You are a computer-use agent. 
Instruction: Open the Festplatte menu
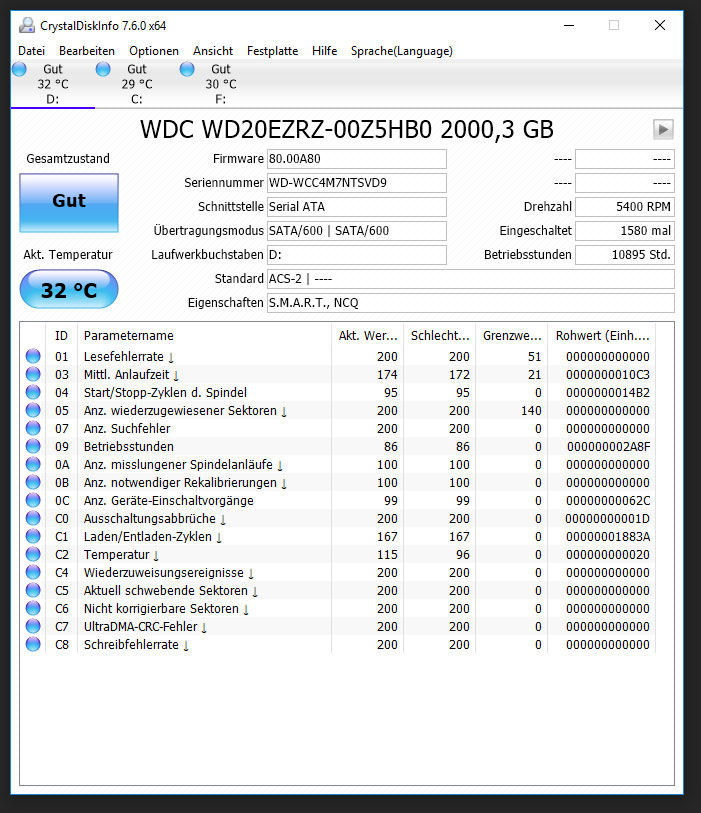pos(272,51)
